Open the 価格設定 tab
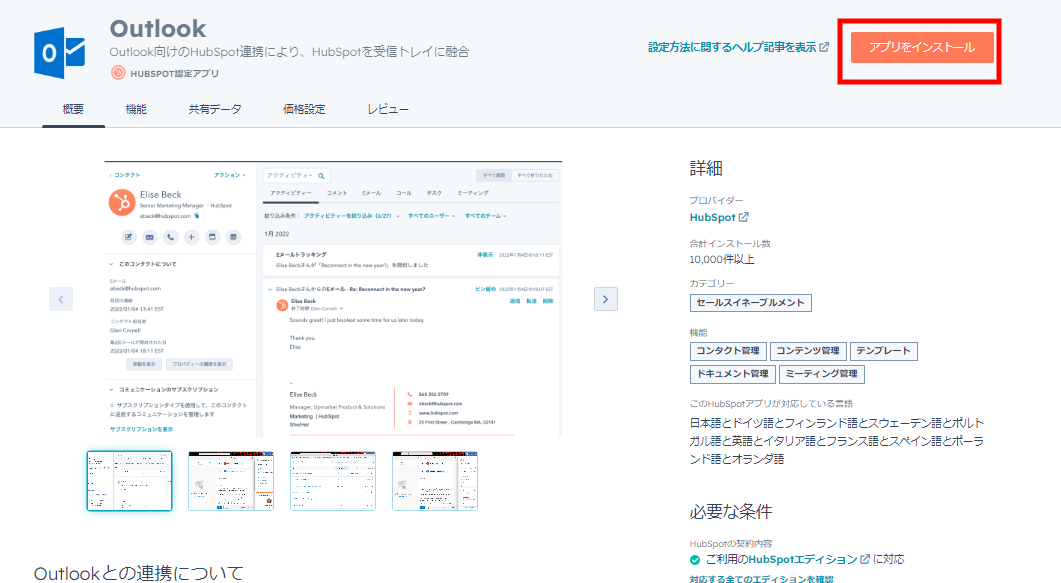 coord(304,109)
